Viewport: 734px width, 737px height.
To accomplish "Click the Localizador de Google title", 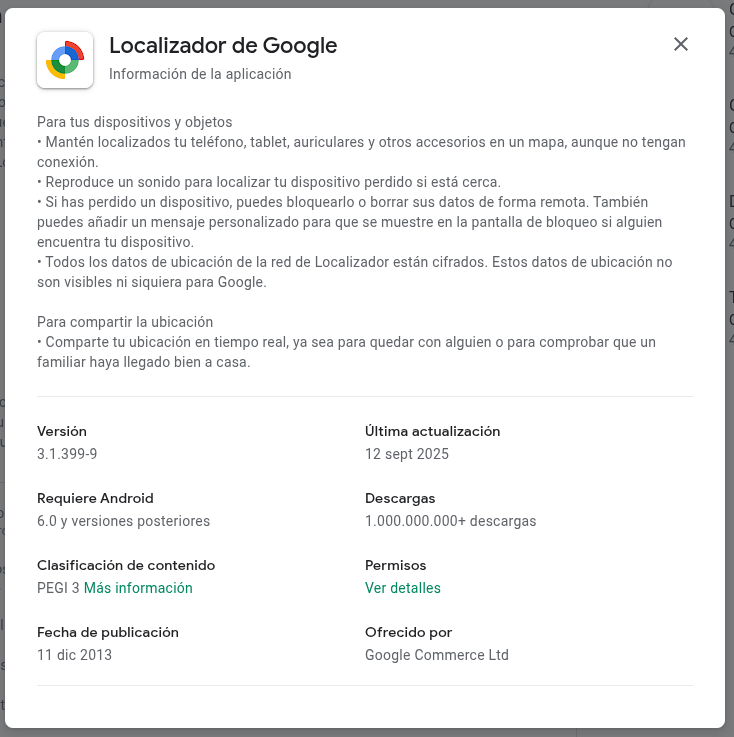I will coord(223,46).
